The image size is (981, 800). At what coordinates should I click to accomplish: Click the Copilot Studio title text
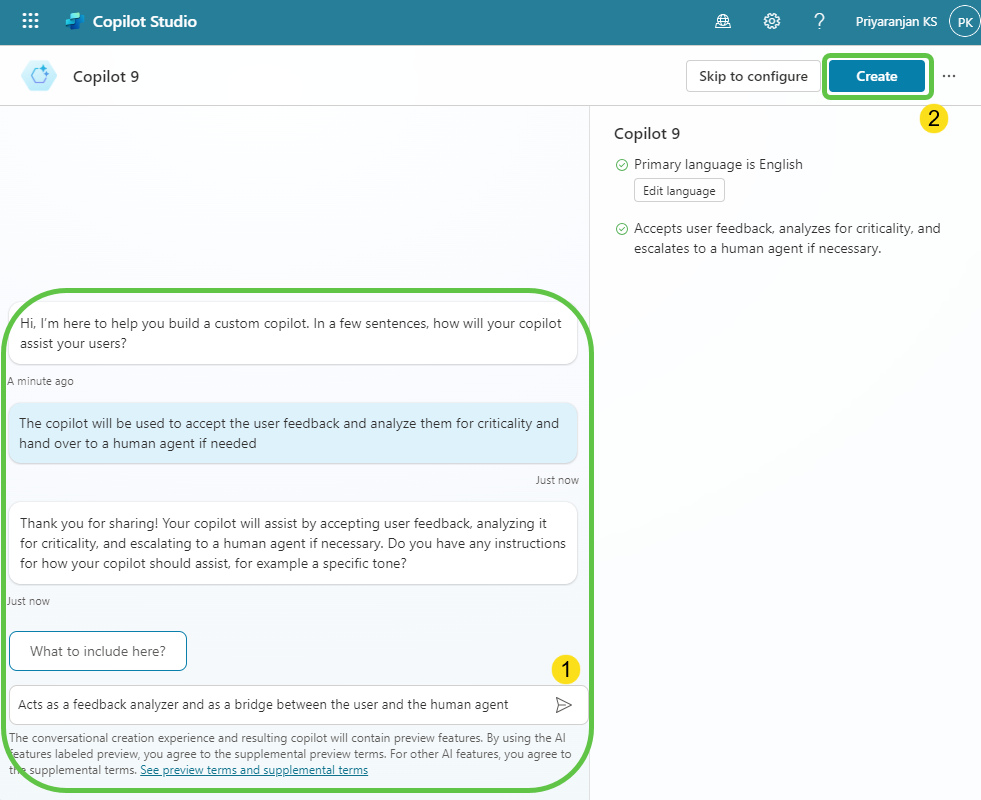(x=145, y=21)
